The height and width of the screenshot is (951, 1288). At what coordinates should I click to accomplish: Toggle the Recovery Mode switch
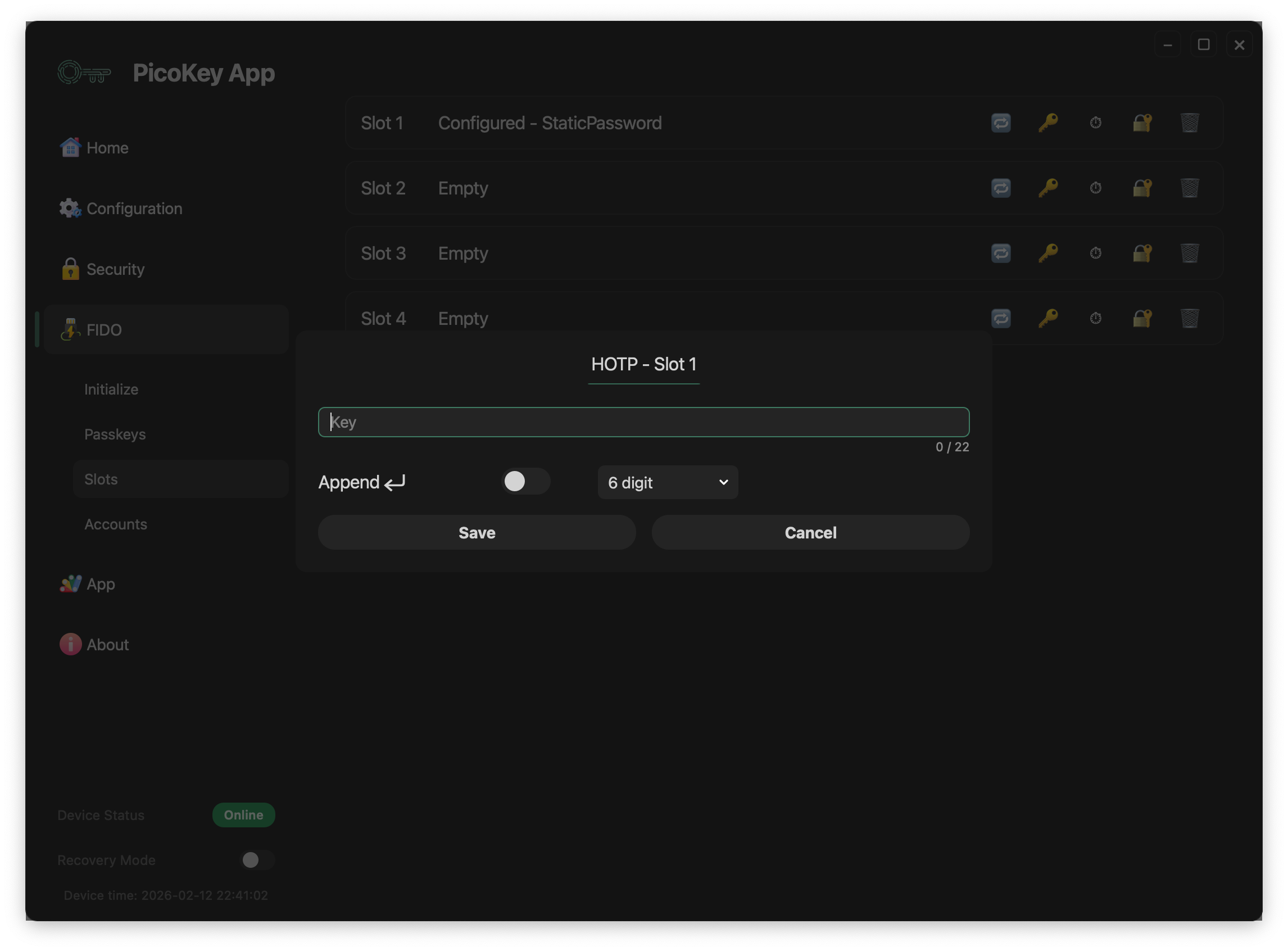click(x=257, y=860)
